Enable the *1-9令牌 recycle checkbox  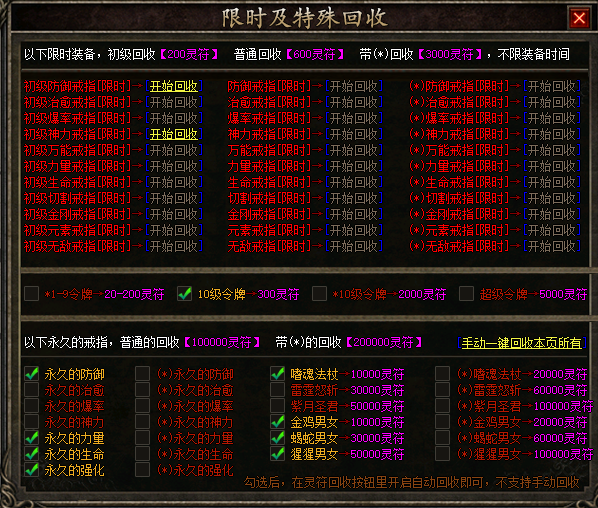pyautogui.click(x=32, y=294)
